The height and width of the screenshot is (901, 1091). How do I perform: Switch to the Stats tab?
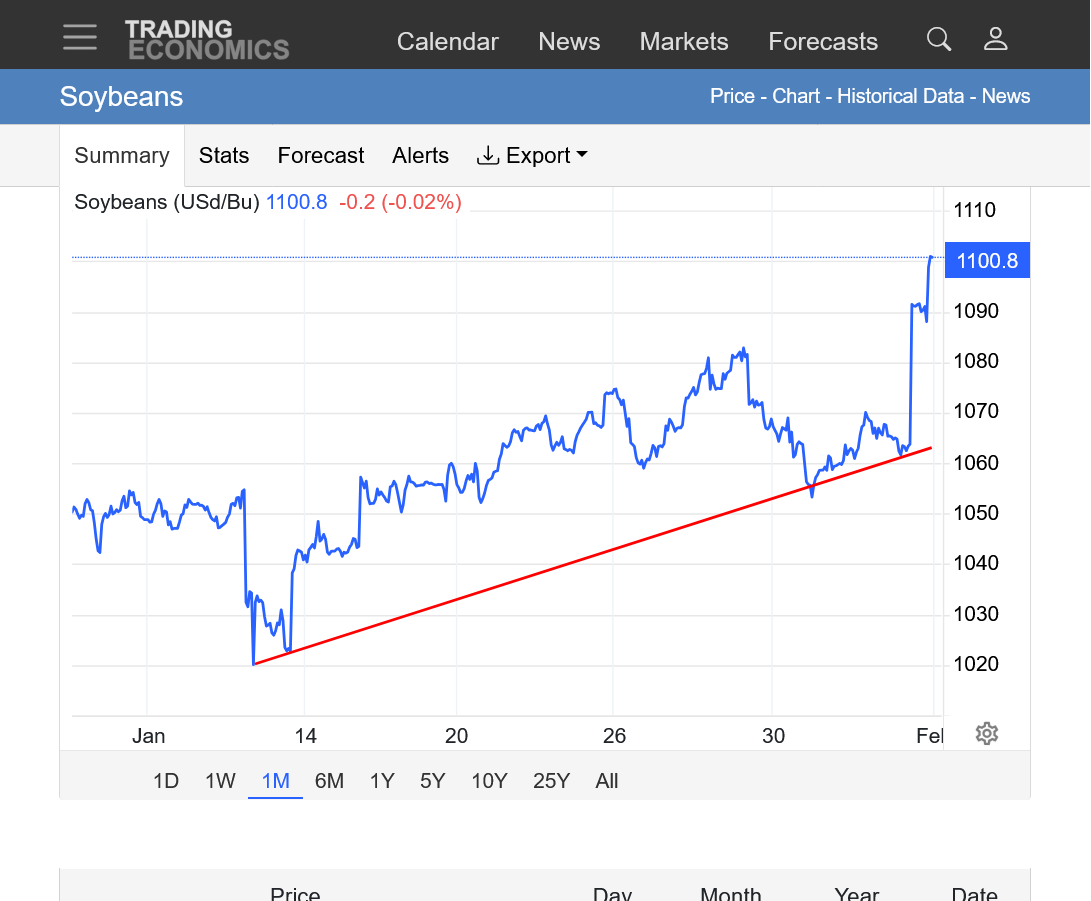click(x=224, y=156)
